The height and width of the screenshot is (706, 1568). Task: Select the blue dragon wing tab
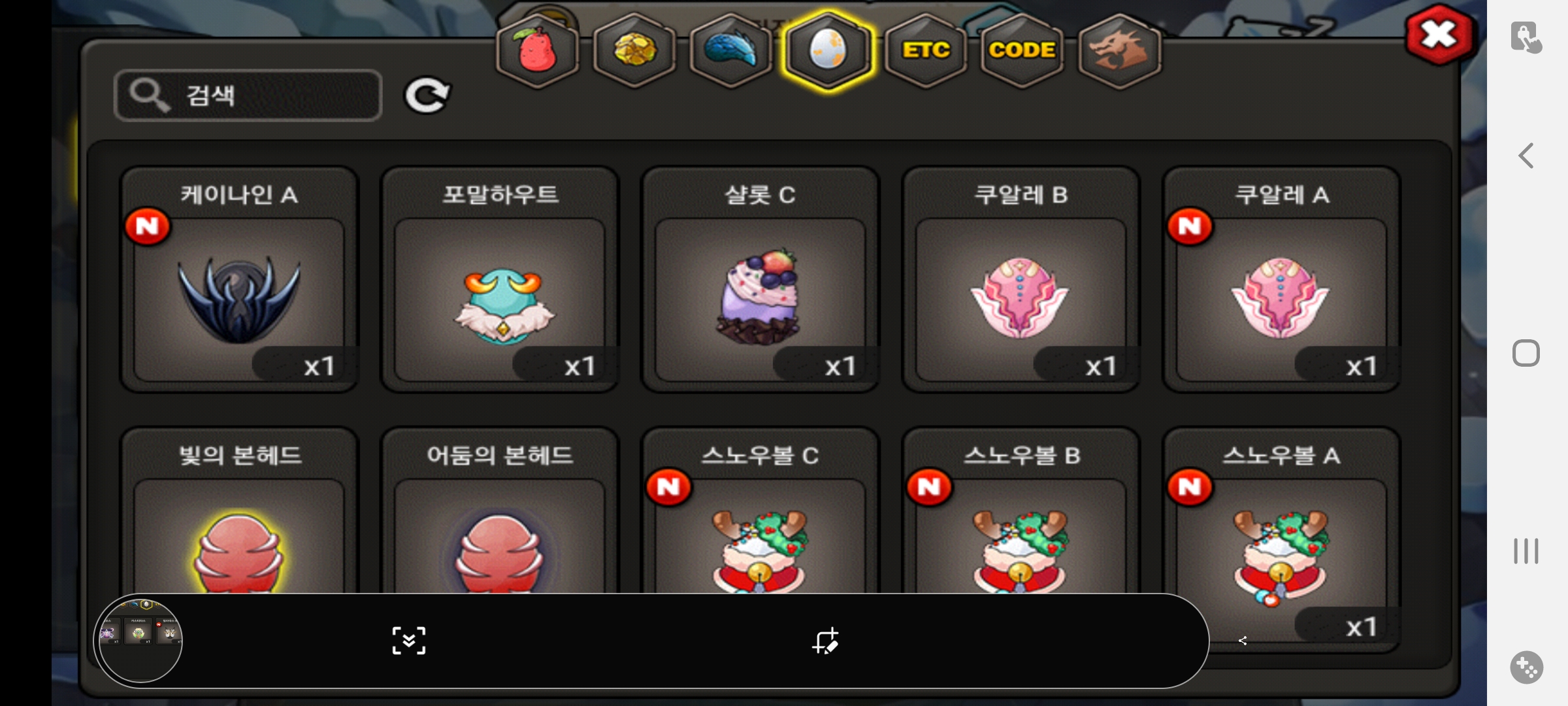pyautogui.click(x=731, y=50)
